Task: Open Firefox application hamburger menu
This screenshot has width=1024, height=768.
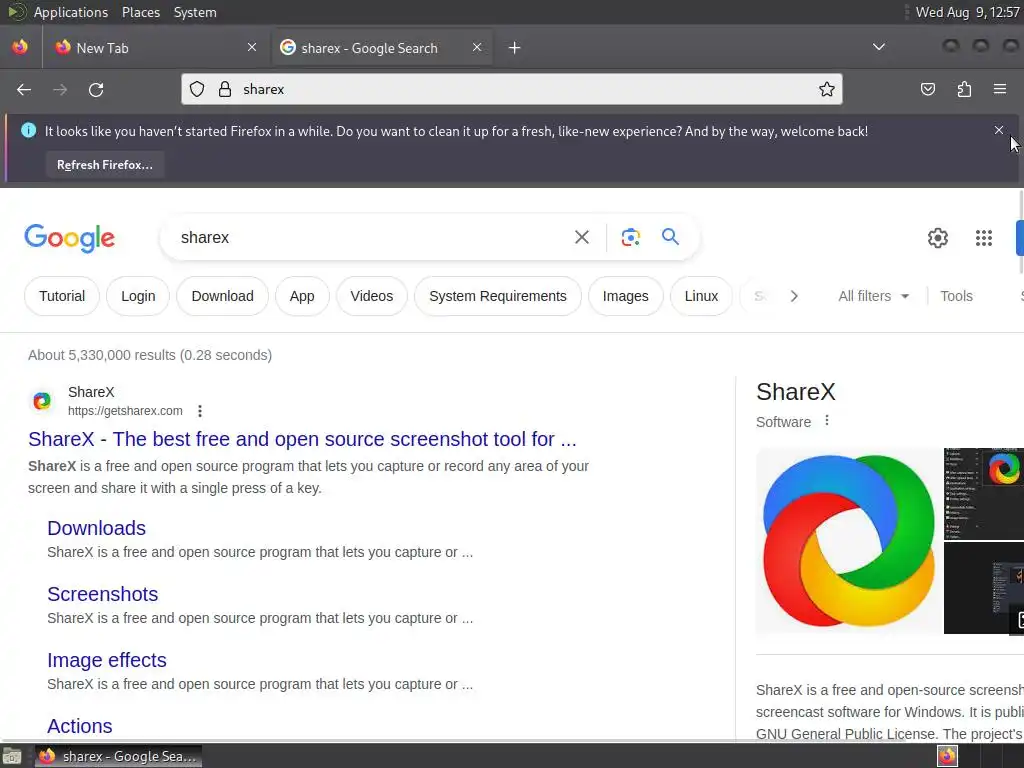Action: pyautogui.click(x=1000, y=89)
